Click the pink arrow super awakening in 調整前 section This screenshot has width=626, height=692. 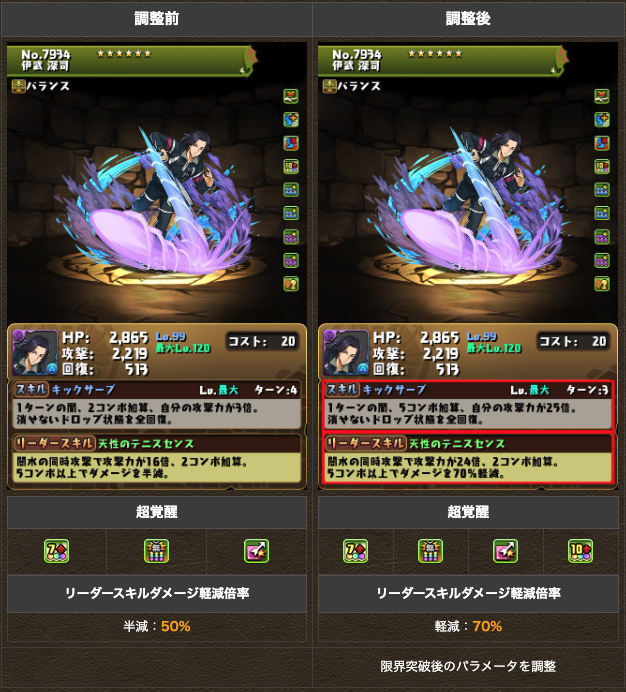coord(256,551)
